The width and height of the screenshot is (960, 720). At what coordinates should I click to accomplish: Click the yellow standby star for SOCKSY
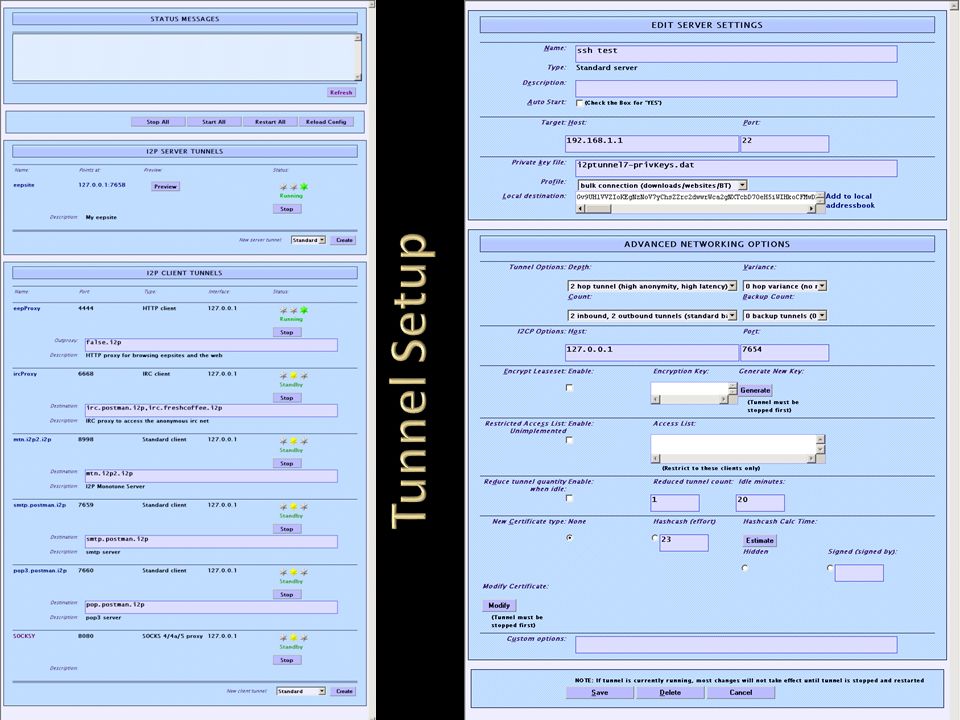294,638
